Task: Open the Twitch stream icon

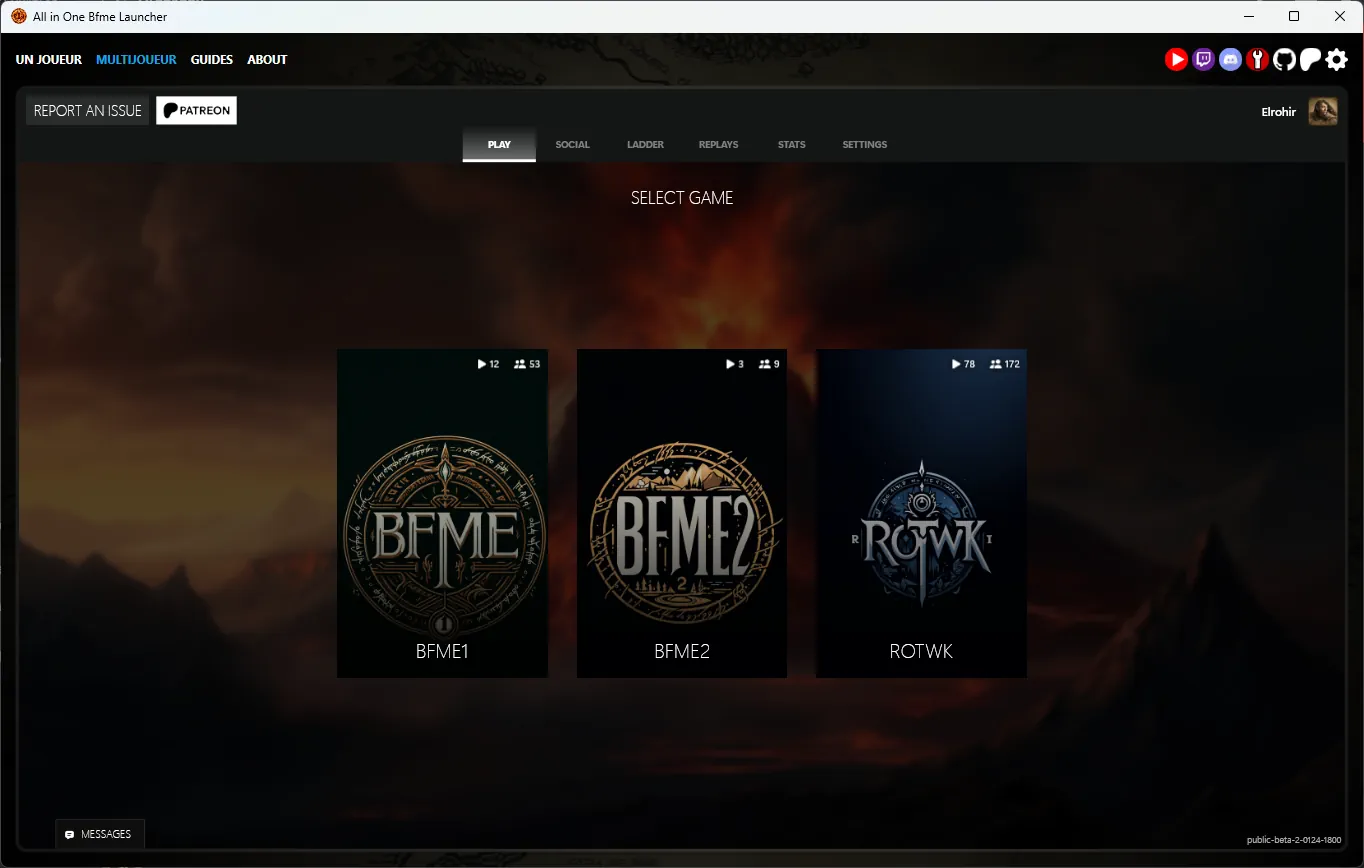Action: (1203, 60)
